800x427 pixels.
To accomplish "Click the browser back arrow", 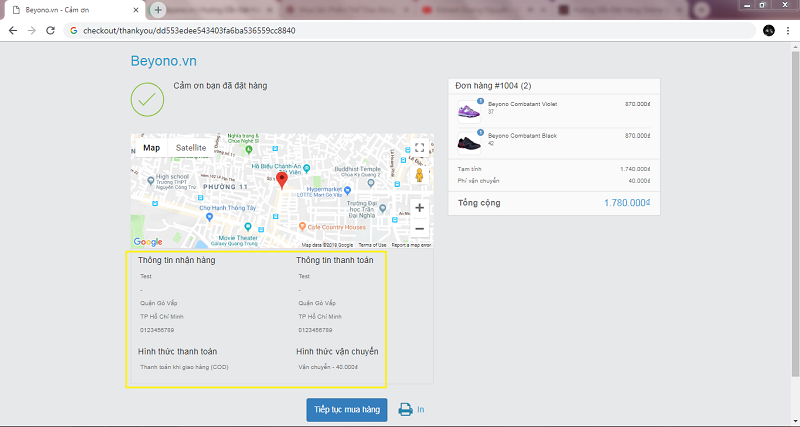I will tap(13, 31).
